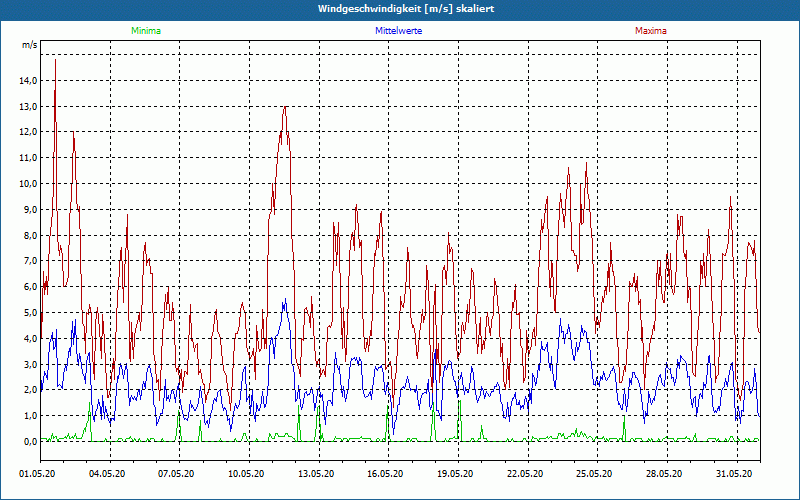The width and height of the screenshot is (800, 500).
Task: Click the 10.05.20 date label
Action: (x=246, y=474)
